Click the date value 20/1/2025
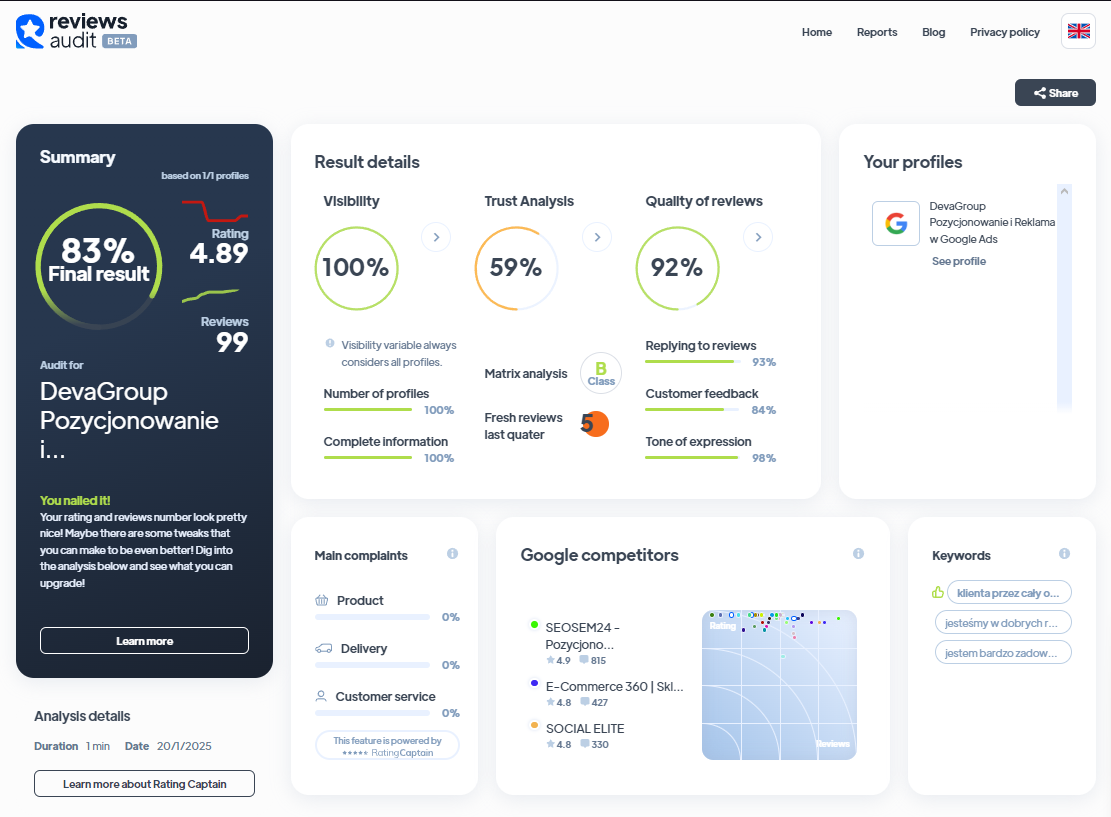The image size is (1111, 817). point(184,746)
